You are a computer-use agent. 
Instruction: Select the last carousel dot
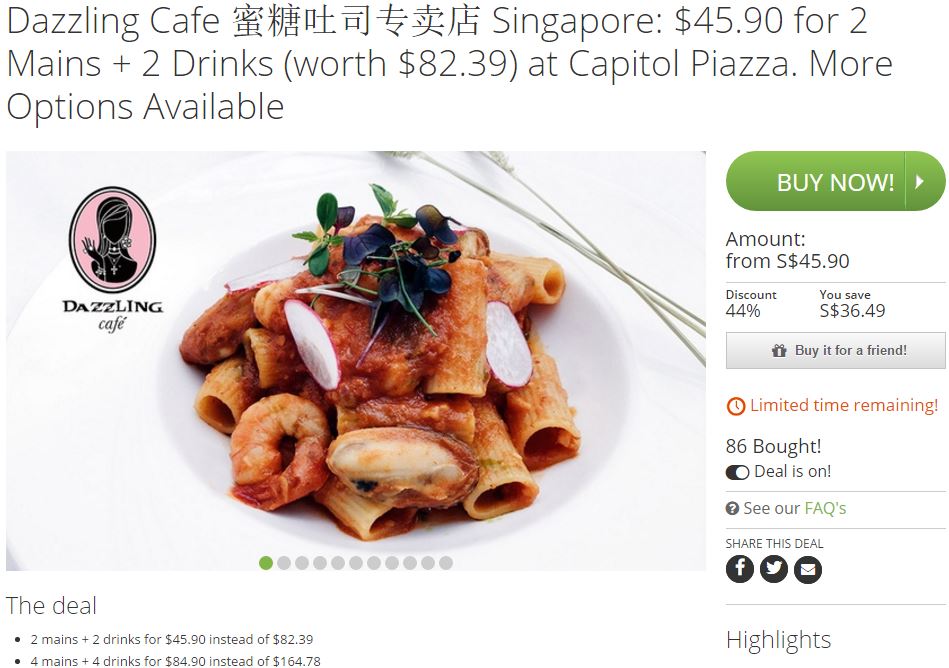[446, 563]
